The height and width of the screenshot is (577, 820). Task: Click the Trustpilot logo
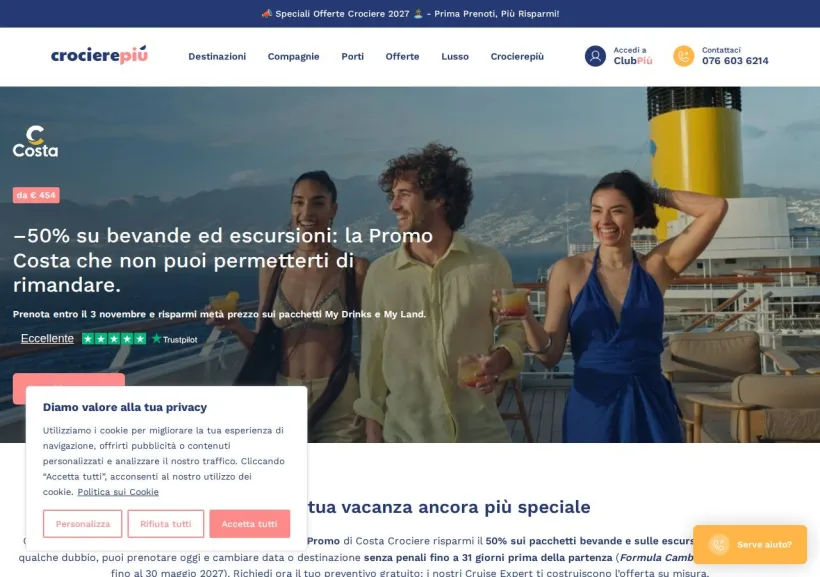(x=175, y=339)
